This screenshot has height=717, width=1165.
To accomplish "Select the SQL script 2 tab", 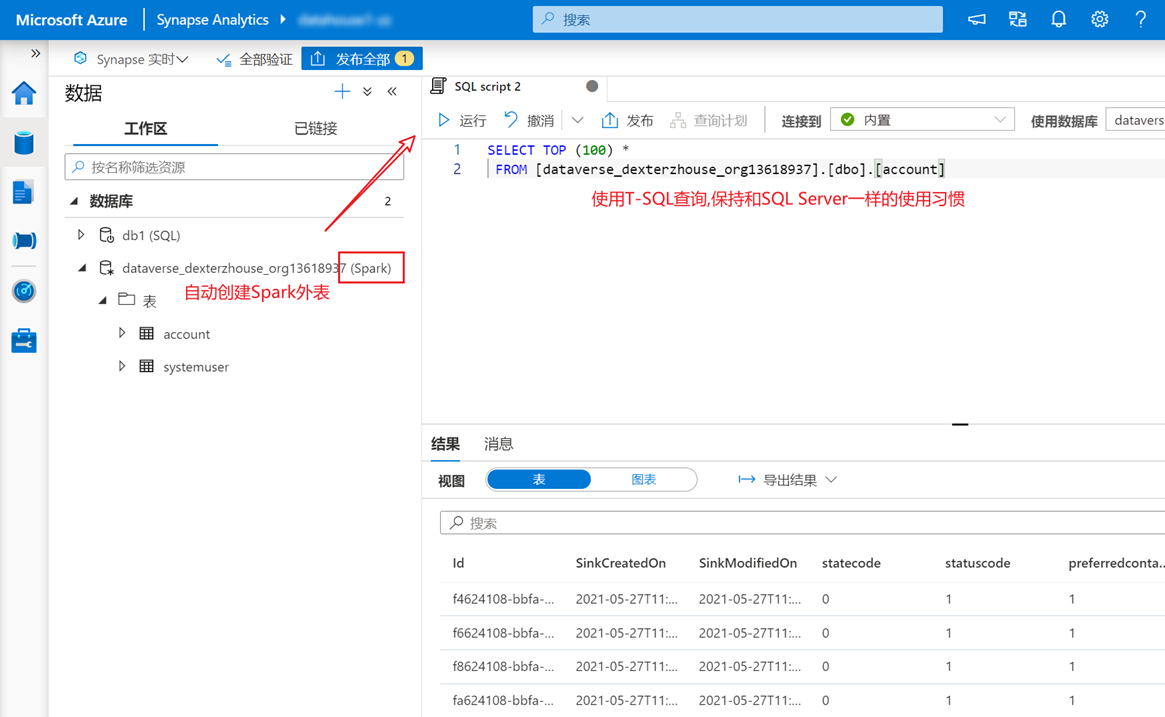I will pyautogui.click(x=487, y=86).
